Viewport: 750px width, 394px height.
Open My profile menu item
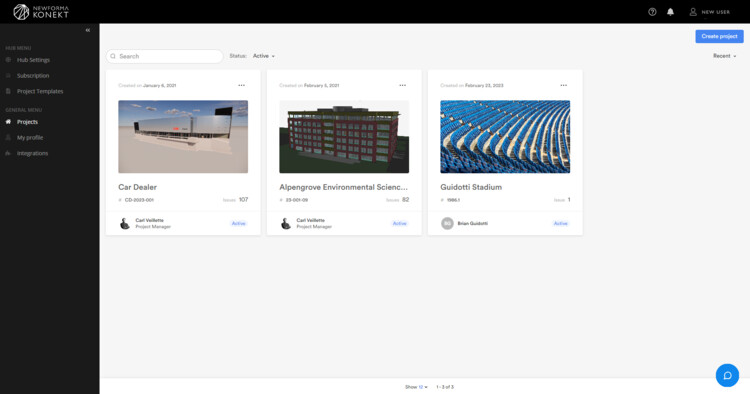point(30,138)
